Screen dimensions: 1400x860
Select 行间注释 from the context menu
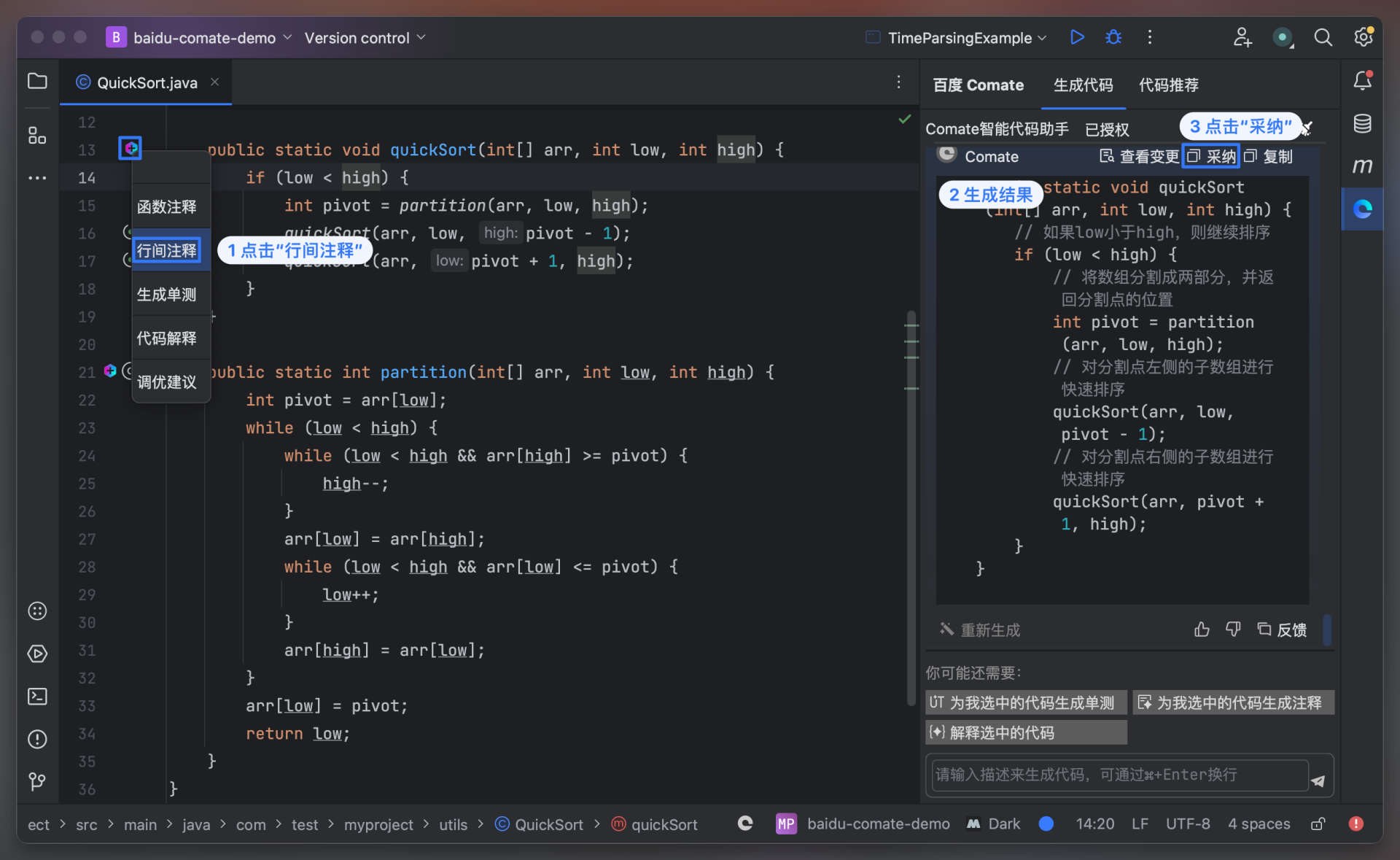click(167, 251)
